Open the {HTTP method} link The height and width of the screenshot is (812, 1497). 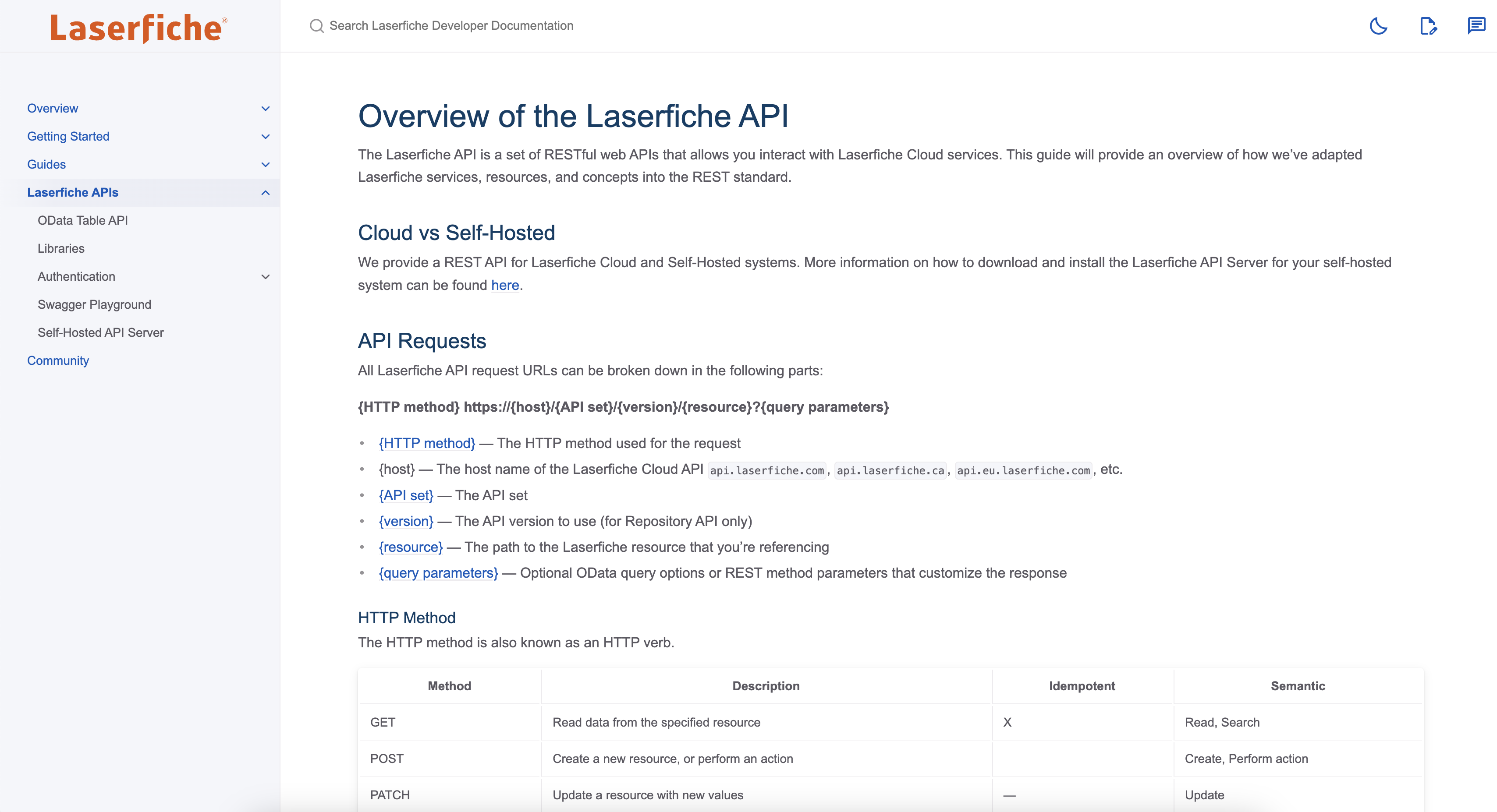tap(427, 443)
